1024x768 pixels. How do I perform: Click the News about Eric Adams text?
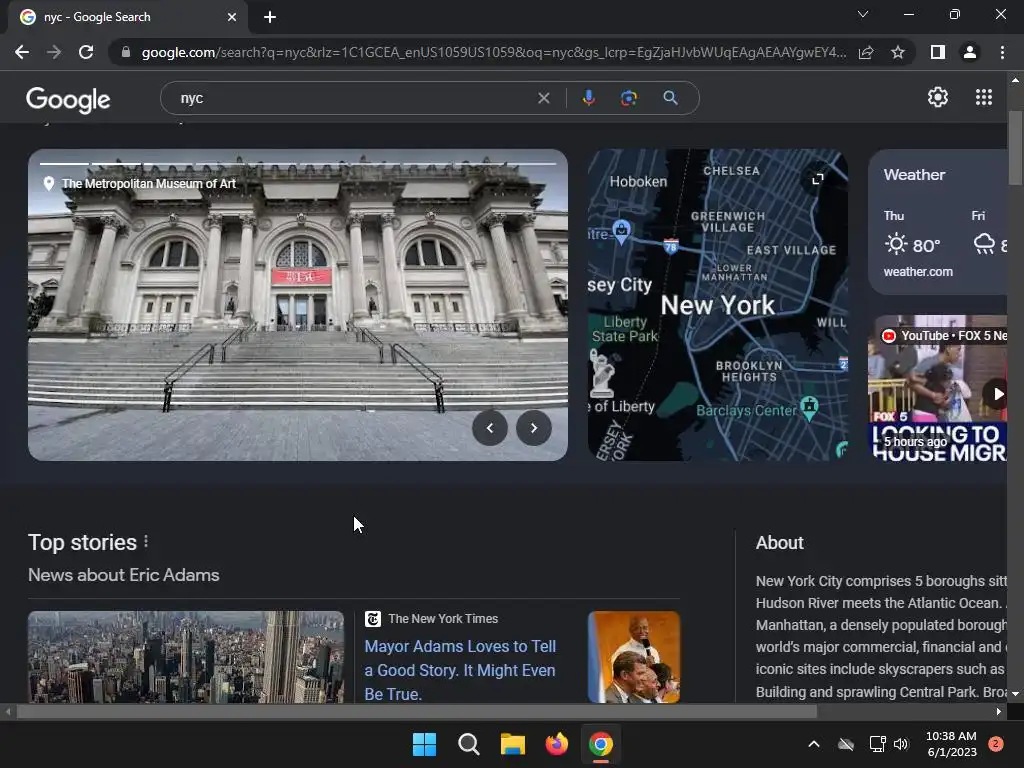123,575
